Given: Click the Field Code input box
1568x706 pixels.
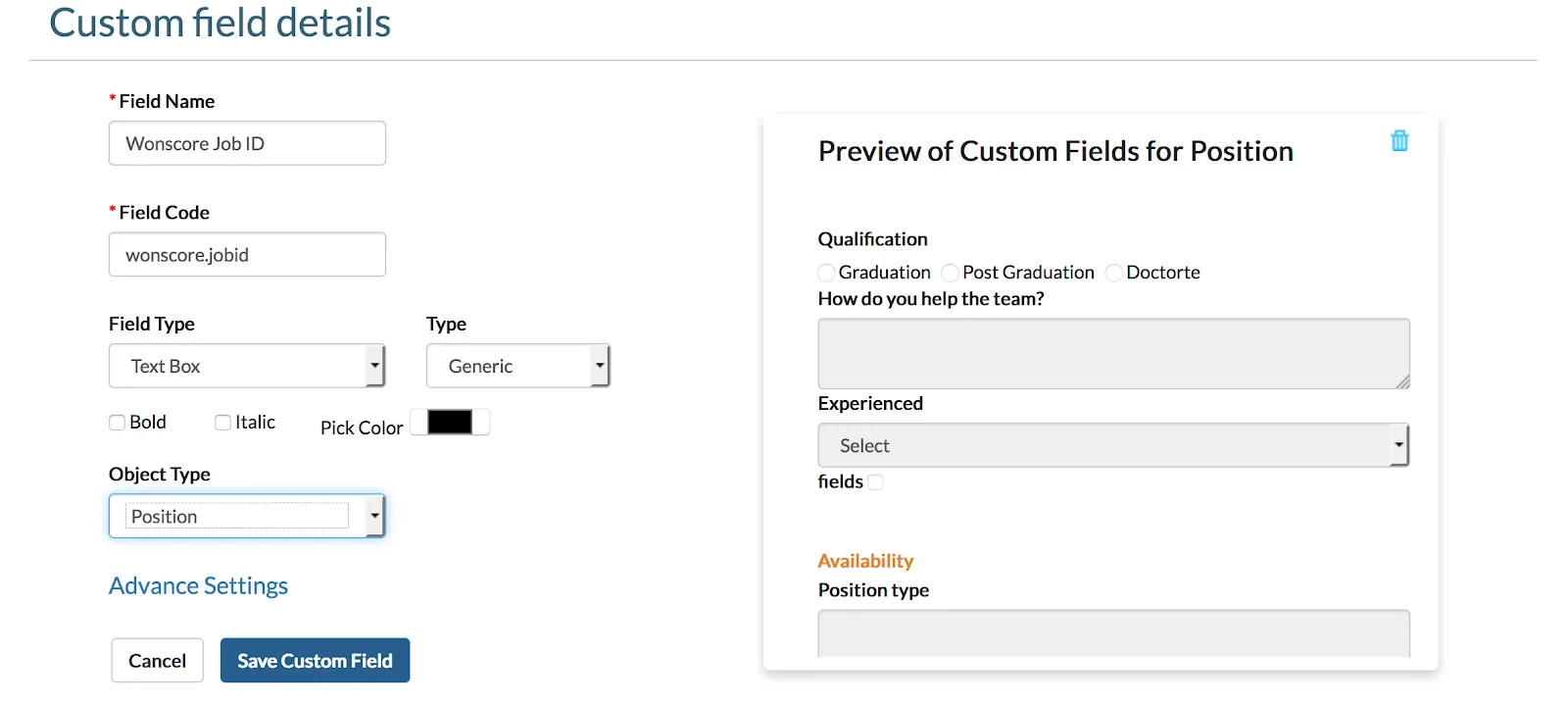Looking at the screenshot, I should [247, 255].
